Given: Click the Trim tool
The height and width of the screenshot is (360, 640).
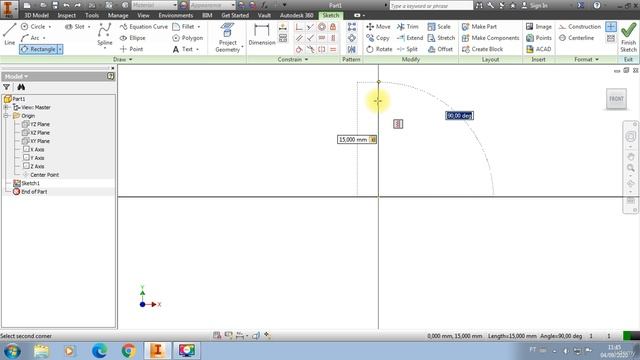Looking at the screenshot, I should tap(408, 27).
